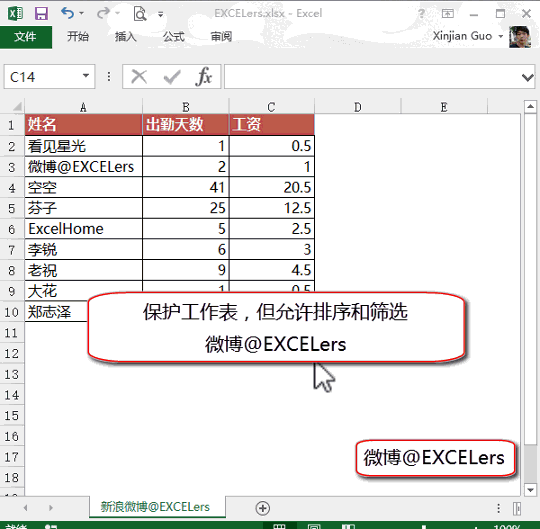Click the Excel application logo icon
540x529 pixels.
[15, 13]
